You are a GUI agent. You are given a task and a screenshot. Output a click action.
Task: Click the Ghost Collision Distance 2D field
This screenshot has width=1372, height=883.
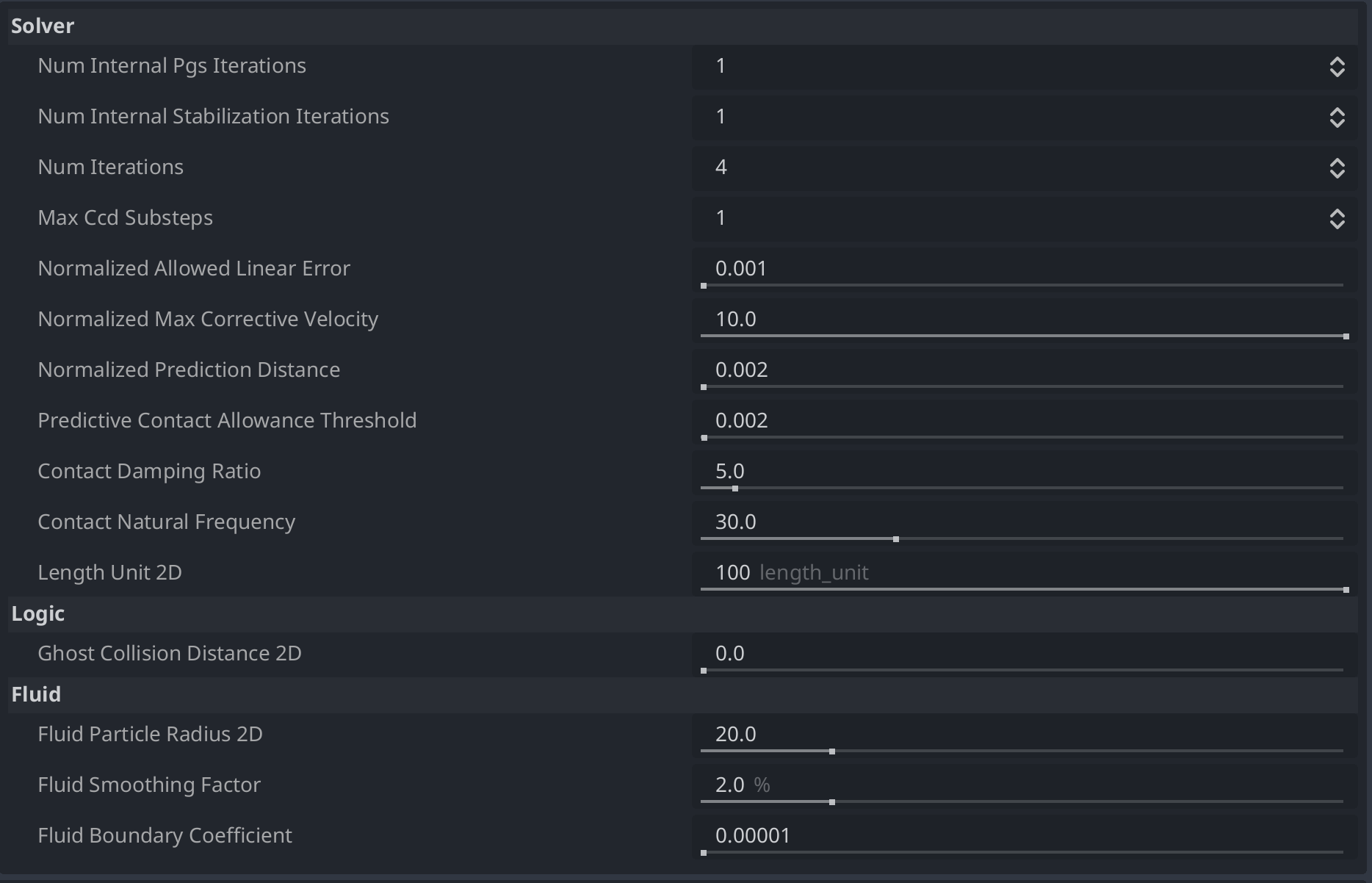point(1021,653)
